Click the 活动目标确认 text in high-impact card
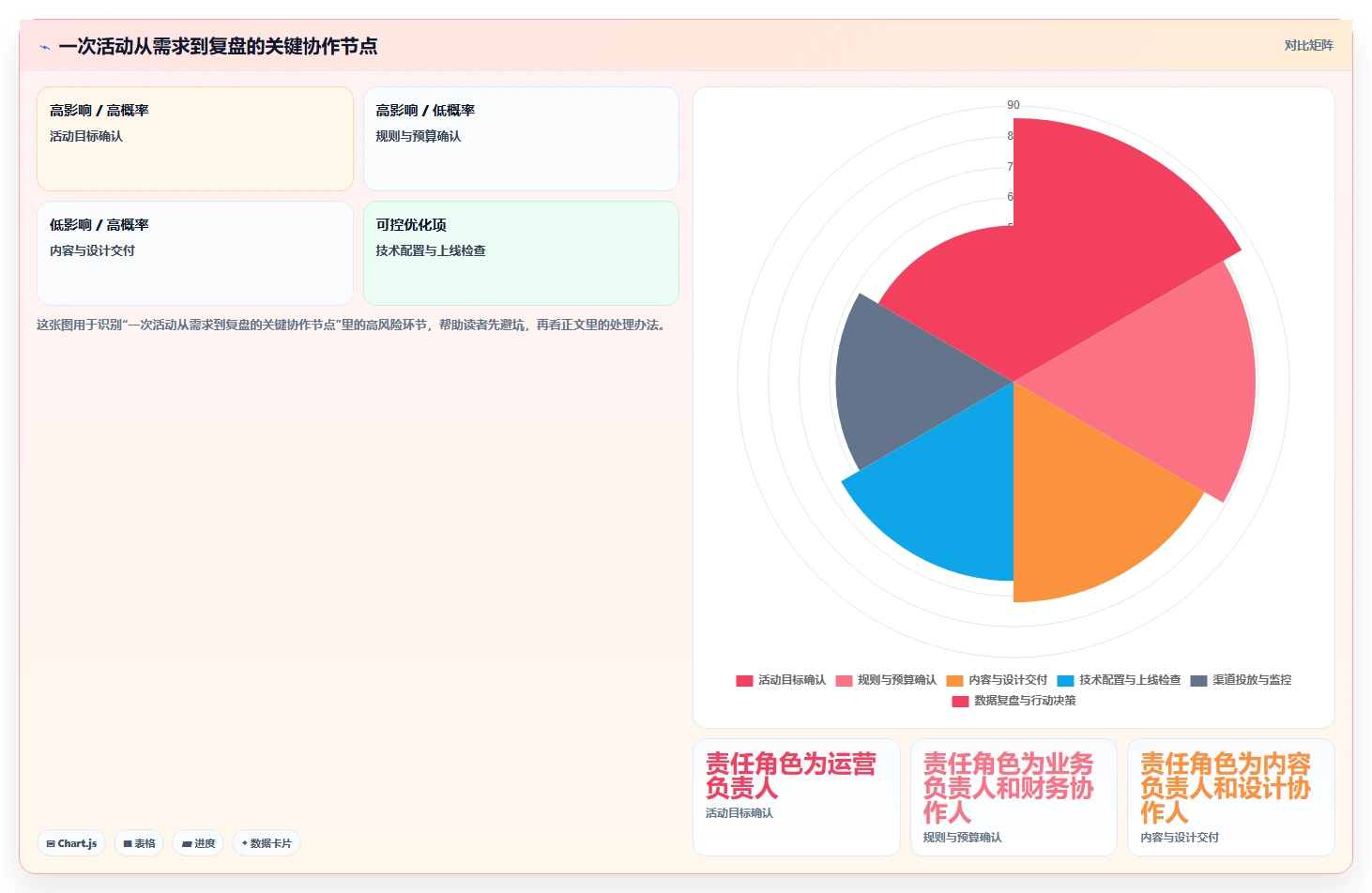The image size is (1372, 893). 86,136
